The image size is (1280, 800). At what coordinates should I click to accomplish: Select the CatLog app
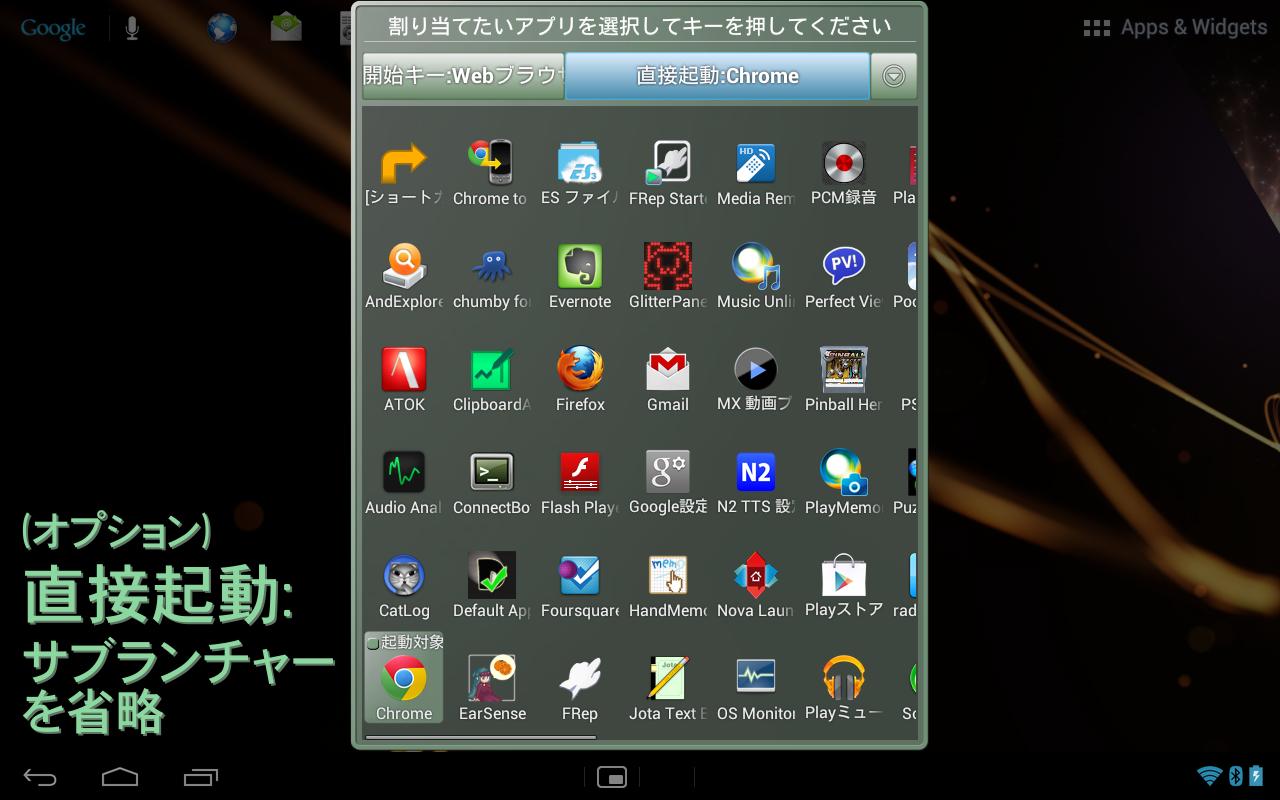404,575
